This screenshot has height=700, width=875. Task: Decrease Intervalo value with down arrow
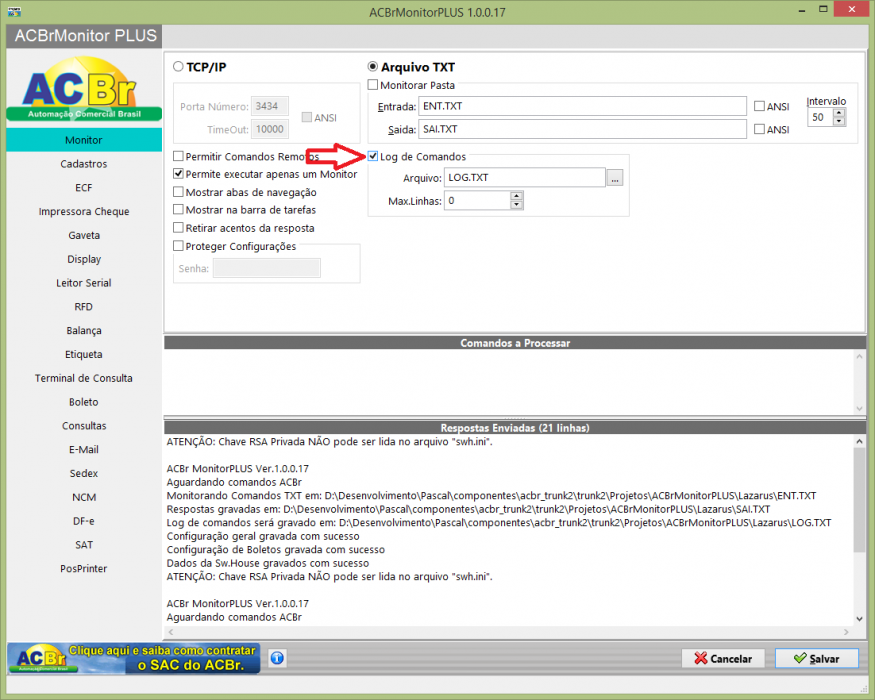click(x=839, y=121)
